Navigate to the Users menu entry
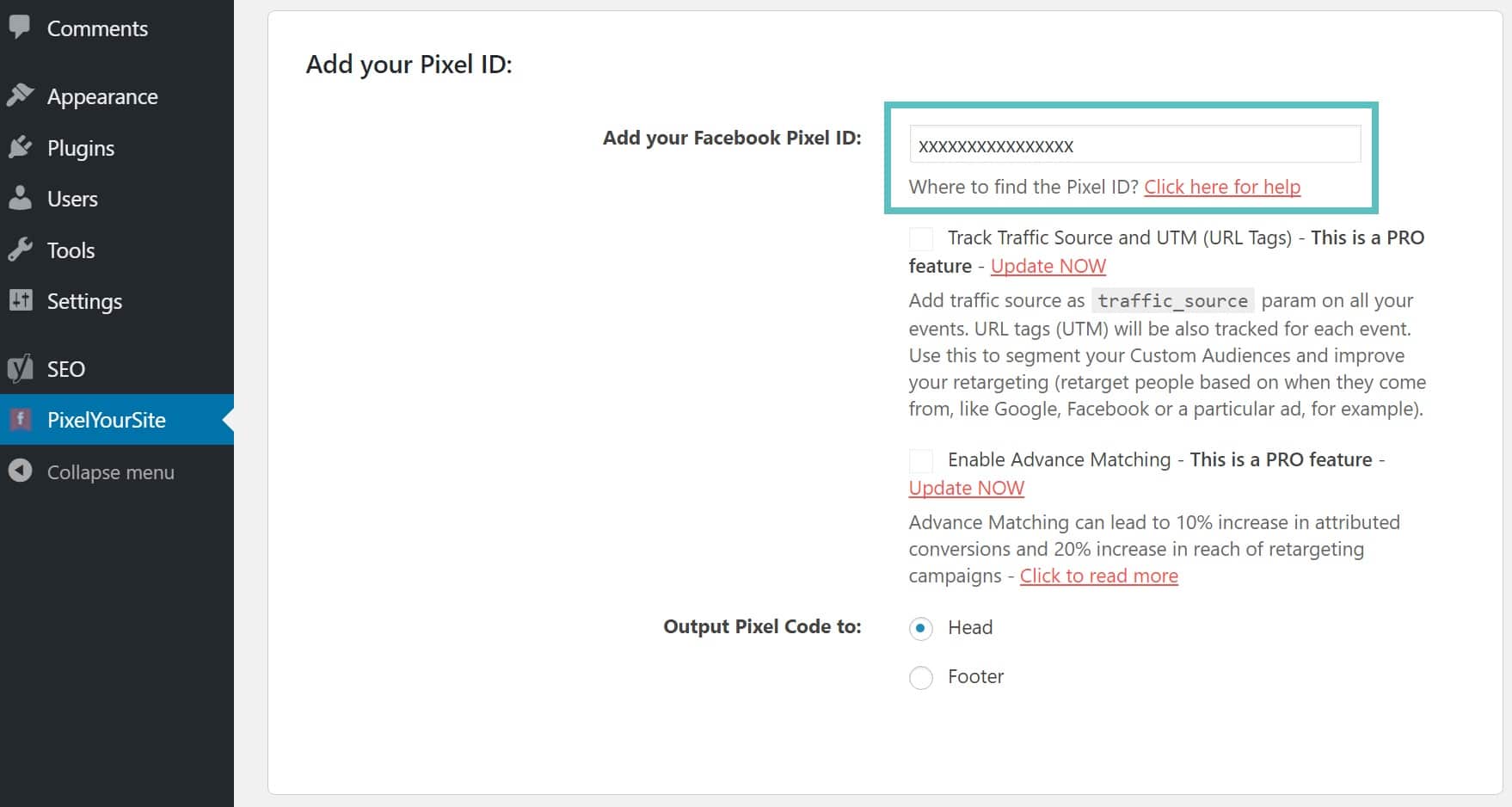The width and height of the screenshot is (1512, 807). [x=71, y=198]
